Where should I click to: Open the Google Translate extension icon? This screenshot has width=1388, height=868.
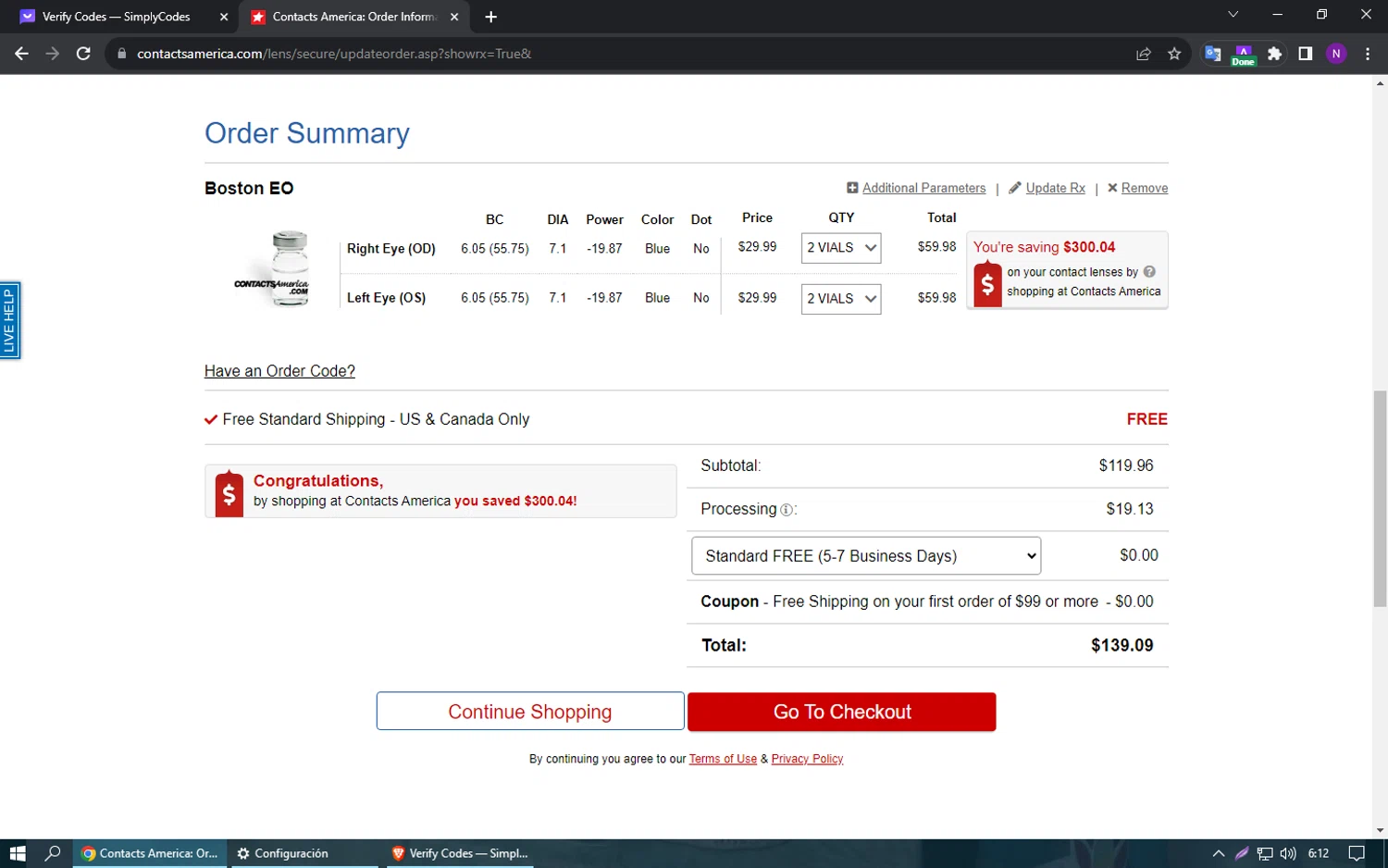tap(1213, 54)
